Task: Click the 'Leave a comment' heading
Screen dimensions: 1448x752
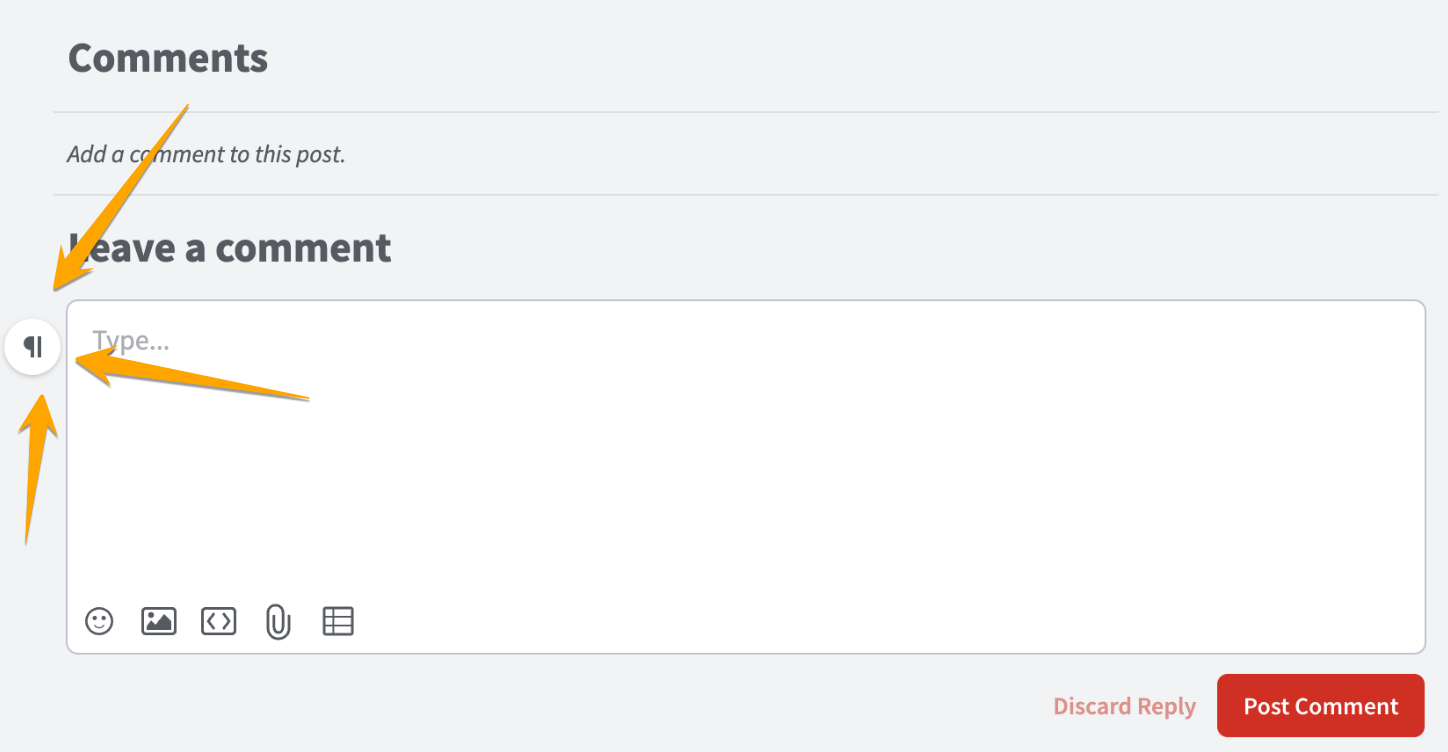Action: pyautogui.click(x=229, y=247)
